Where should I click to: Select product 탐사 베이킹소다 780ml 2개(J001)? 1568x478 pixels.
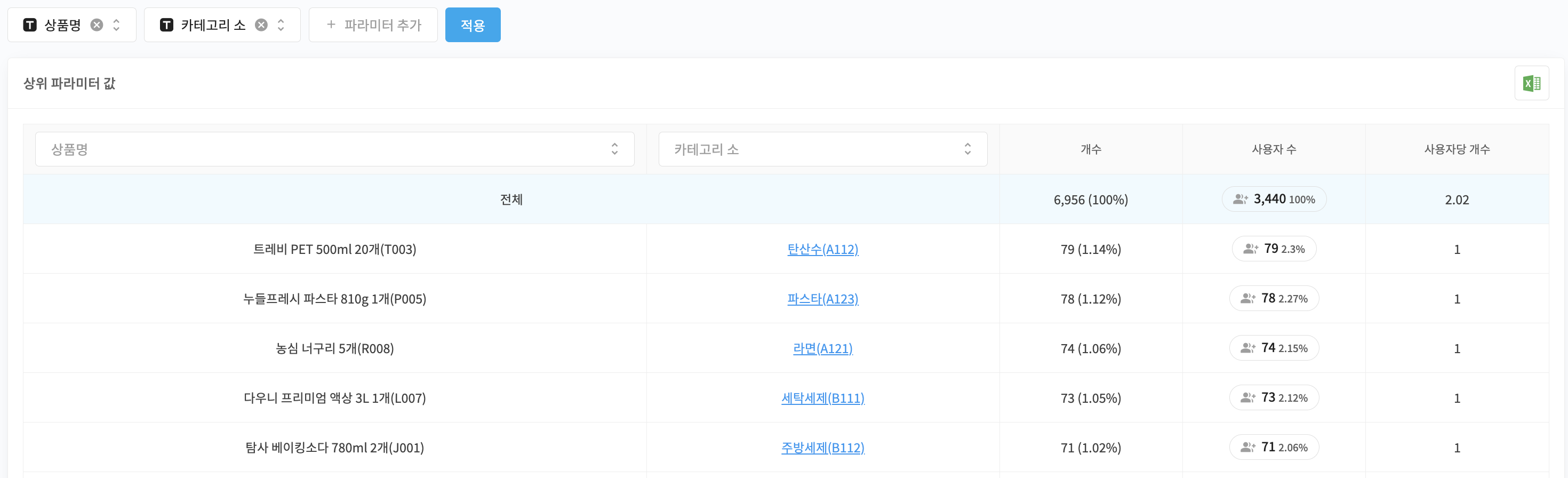(x=335, y=448)
